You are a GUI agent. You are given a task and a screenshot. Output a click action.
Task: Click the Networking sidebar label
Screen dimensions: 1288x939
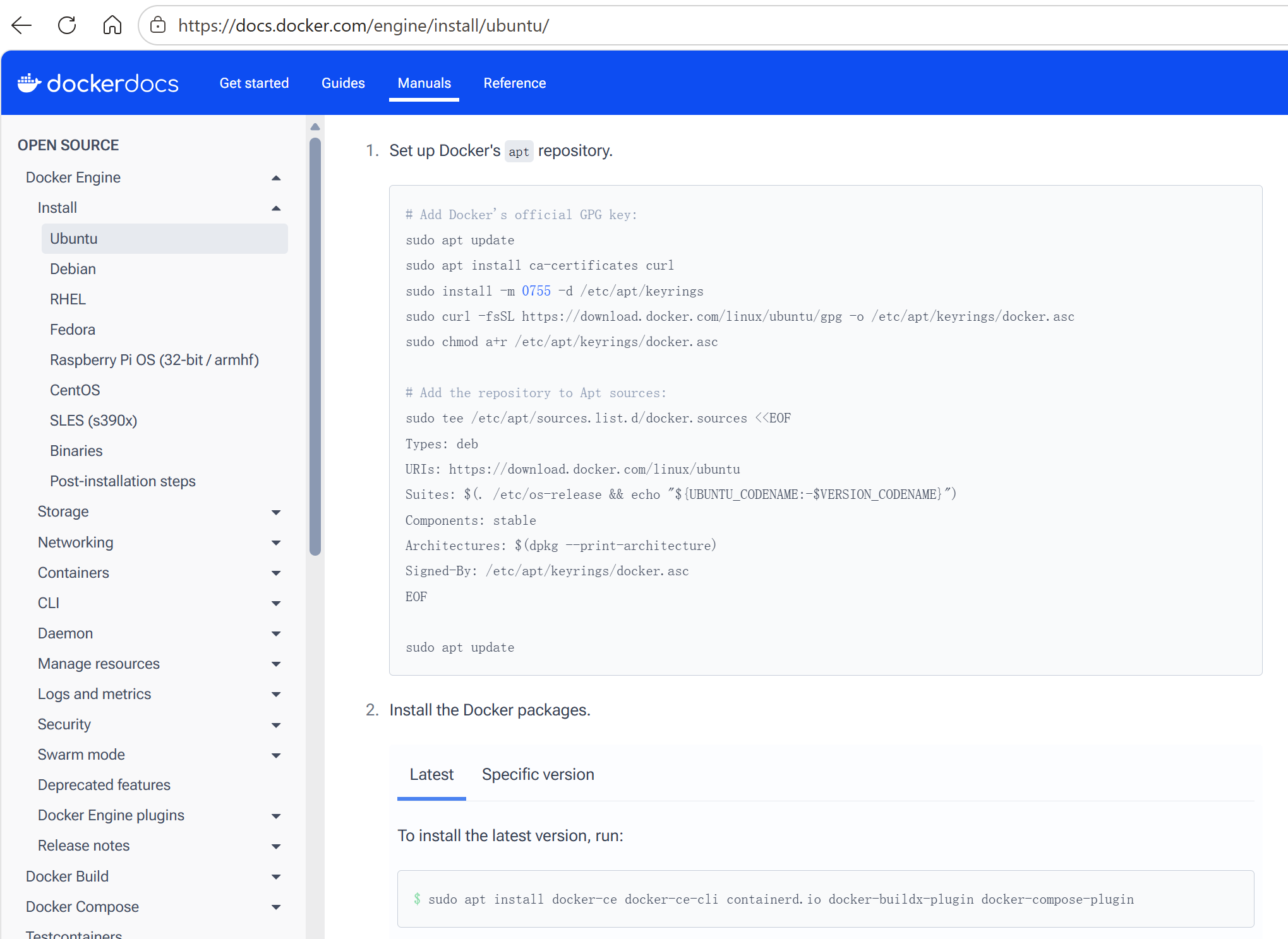tap(76, 542)
